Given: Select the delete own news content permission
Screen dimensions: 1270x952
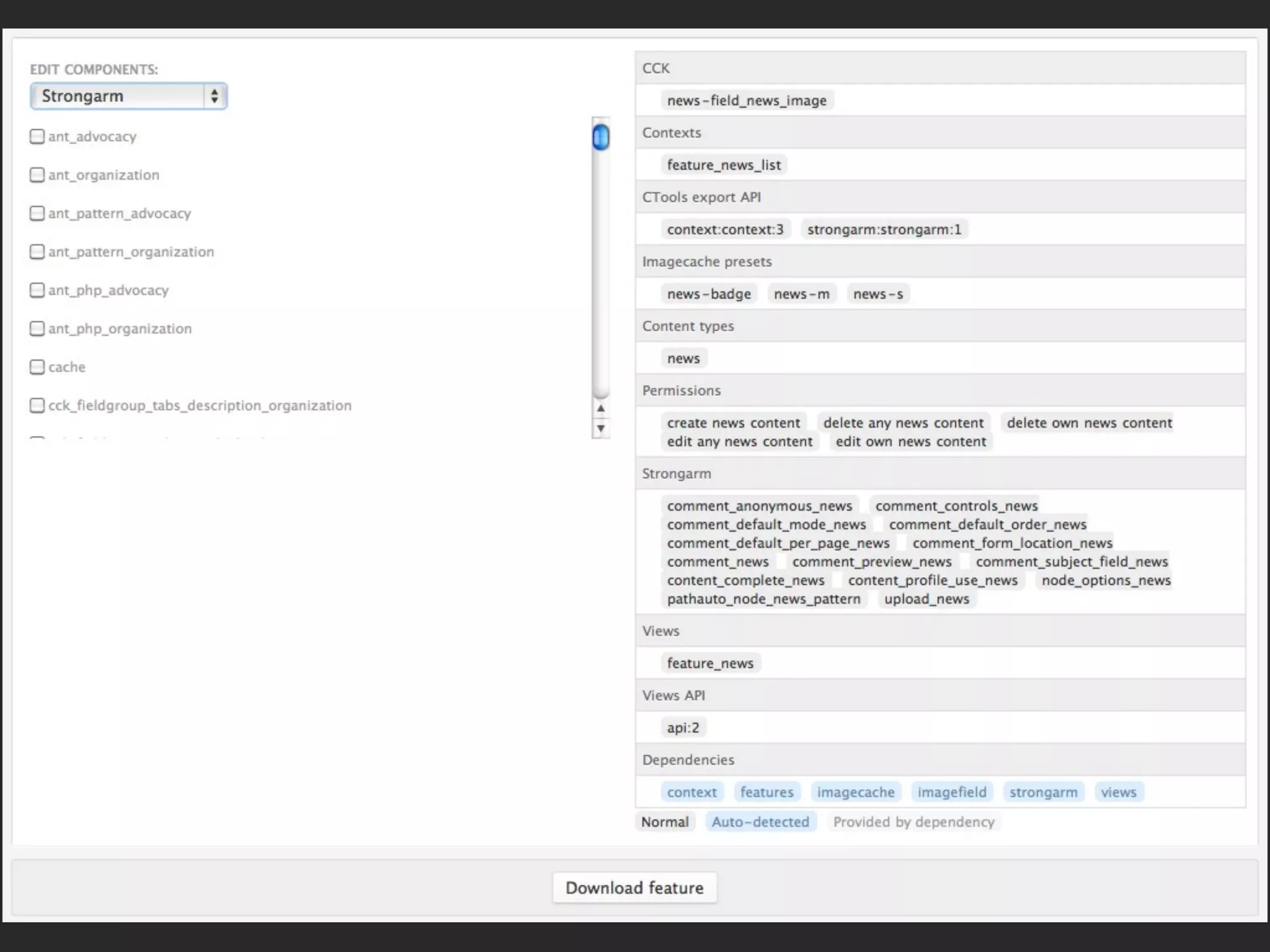Looking at the screenshot, I should (x=1089, y=423).
